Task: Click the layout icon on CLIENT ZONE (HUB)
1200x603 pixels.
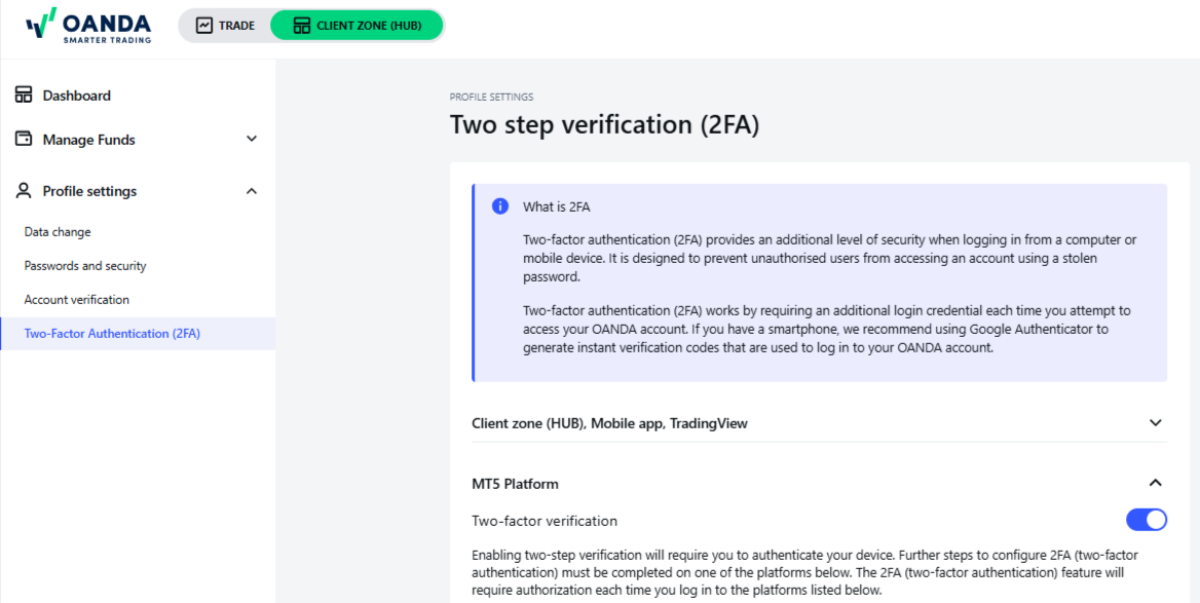Action: point(301,26)
